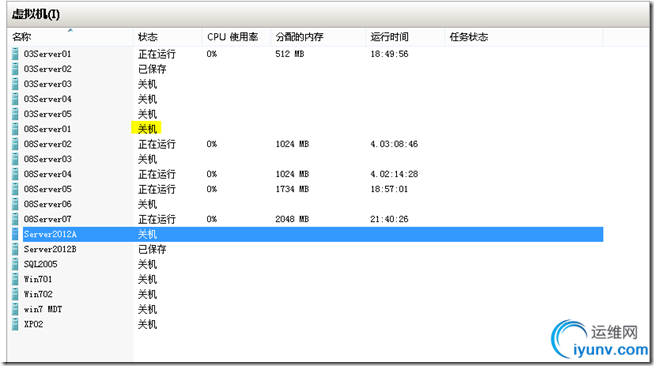Click the 18:57:01 uptime value
654x366 pixels.
[389, 189]
